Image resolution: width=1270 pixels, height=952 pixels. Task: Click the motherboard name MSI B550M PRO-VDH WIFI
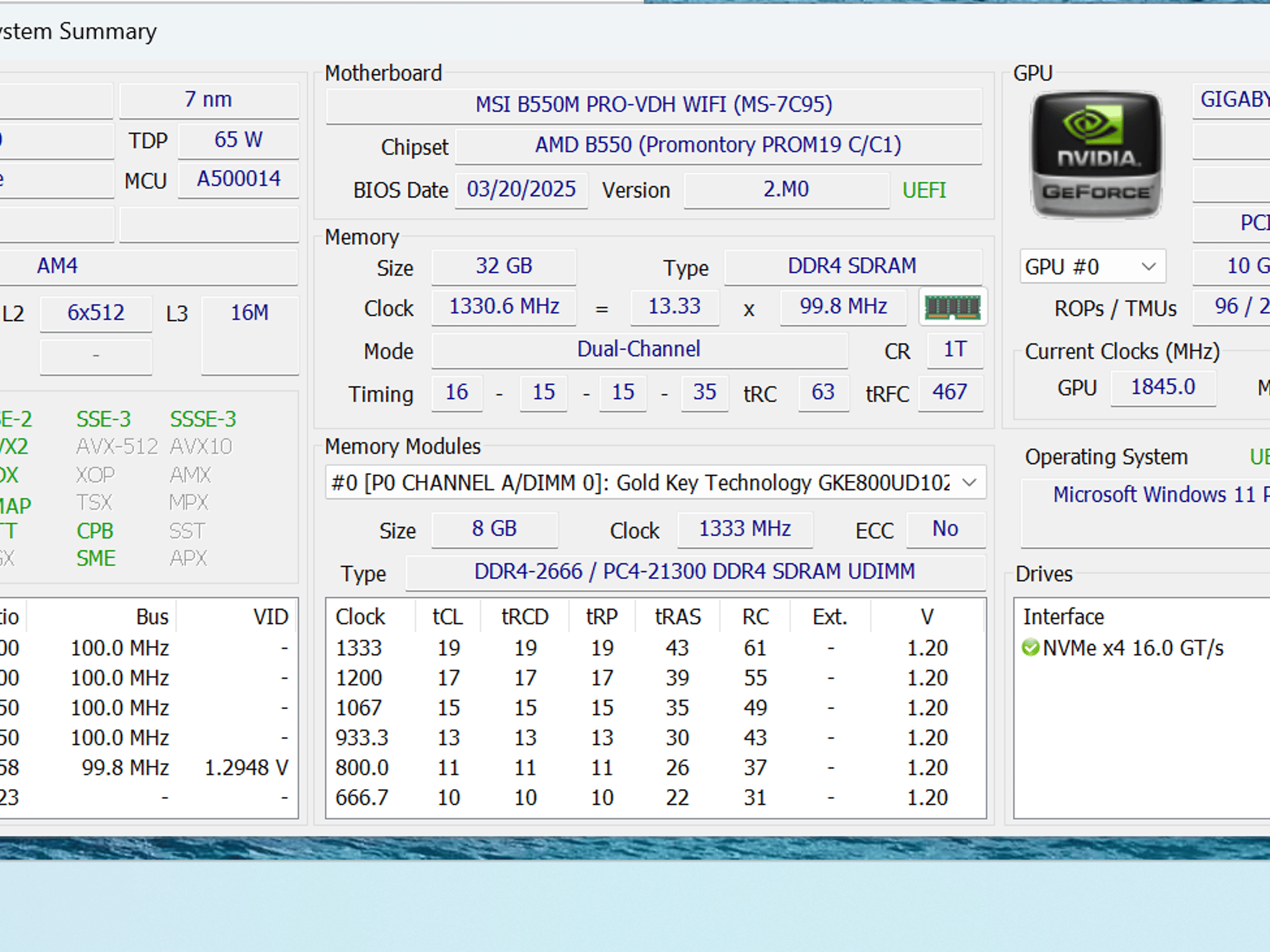[654, 105]
